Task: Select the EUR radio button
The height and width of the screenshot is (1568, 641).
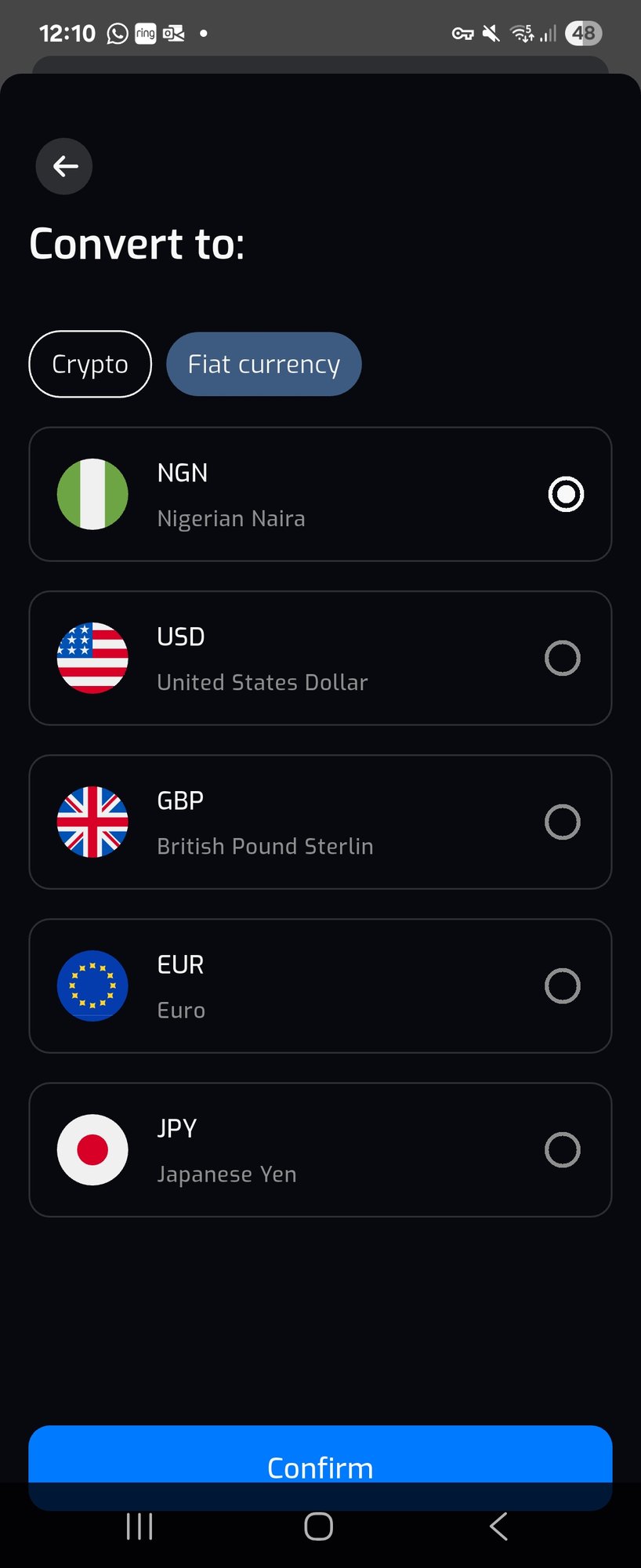Action: point(563,985)
